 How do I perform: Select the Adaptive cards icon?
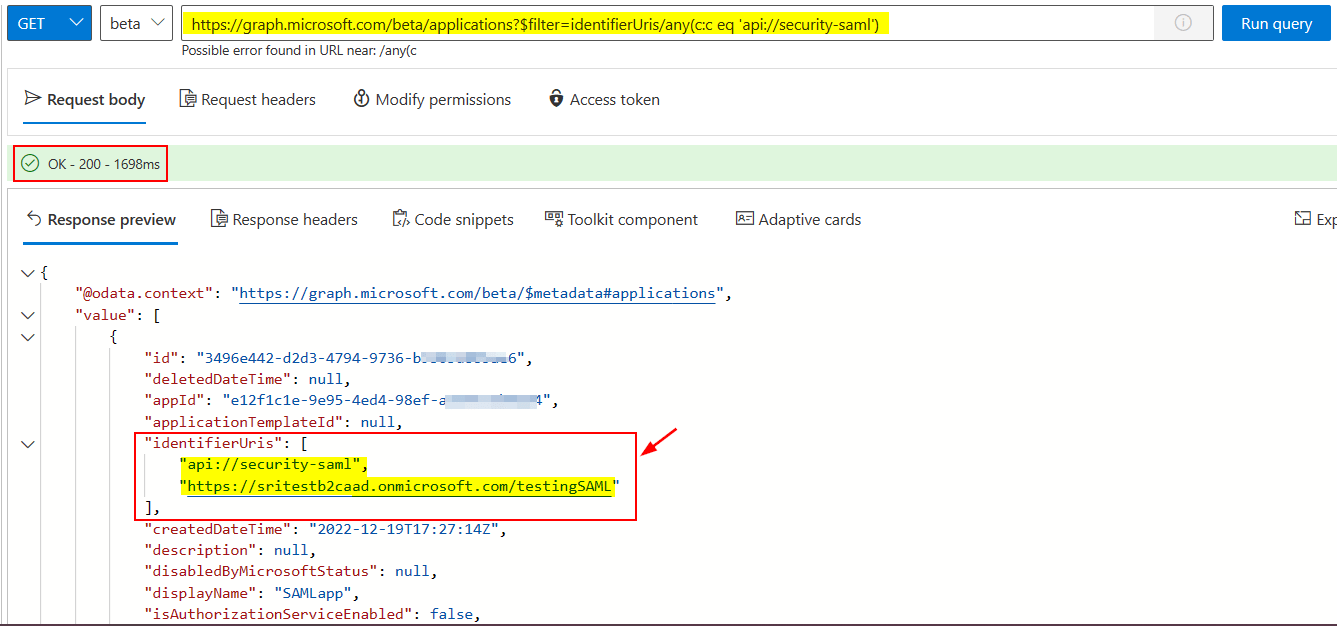(x=744, y=219)
